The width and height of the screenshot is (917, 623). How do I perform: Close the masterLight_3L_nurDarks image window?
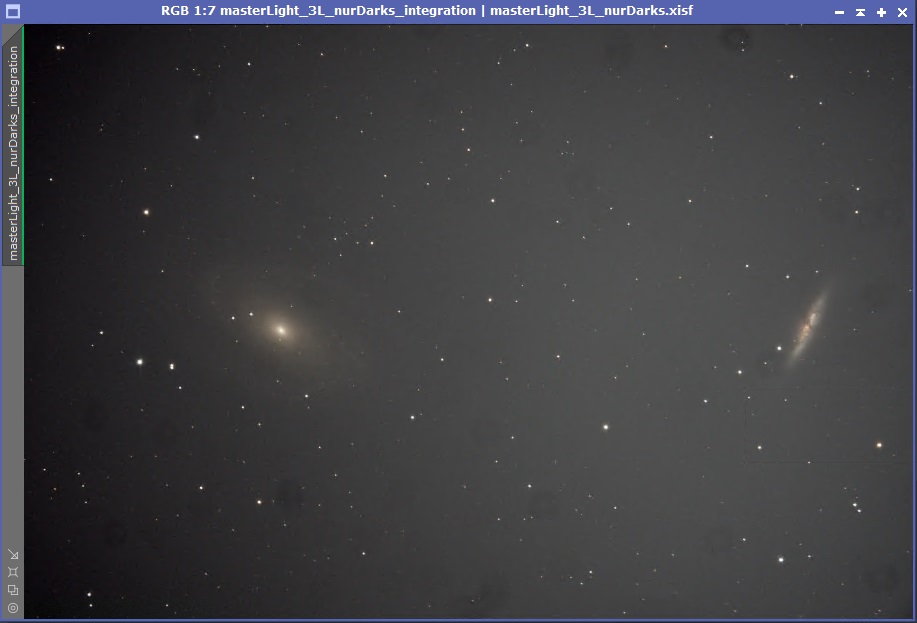point(902,12)
